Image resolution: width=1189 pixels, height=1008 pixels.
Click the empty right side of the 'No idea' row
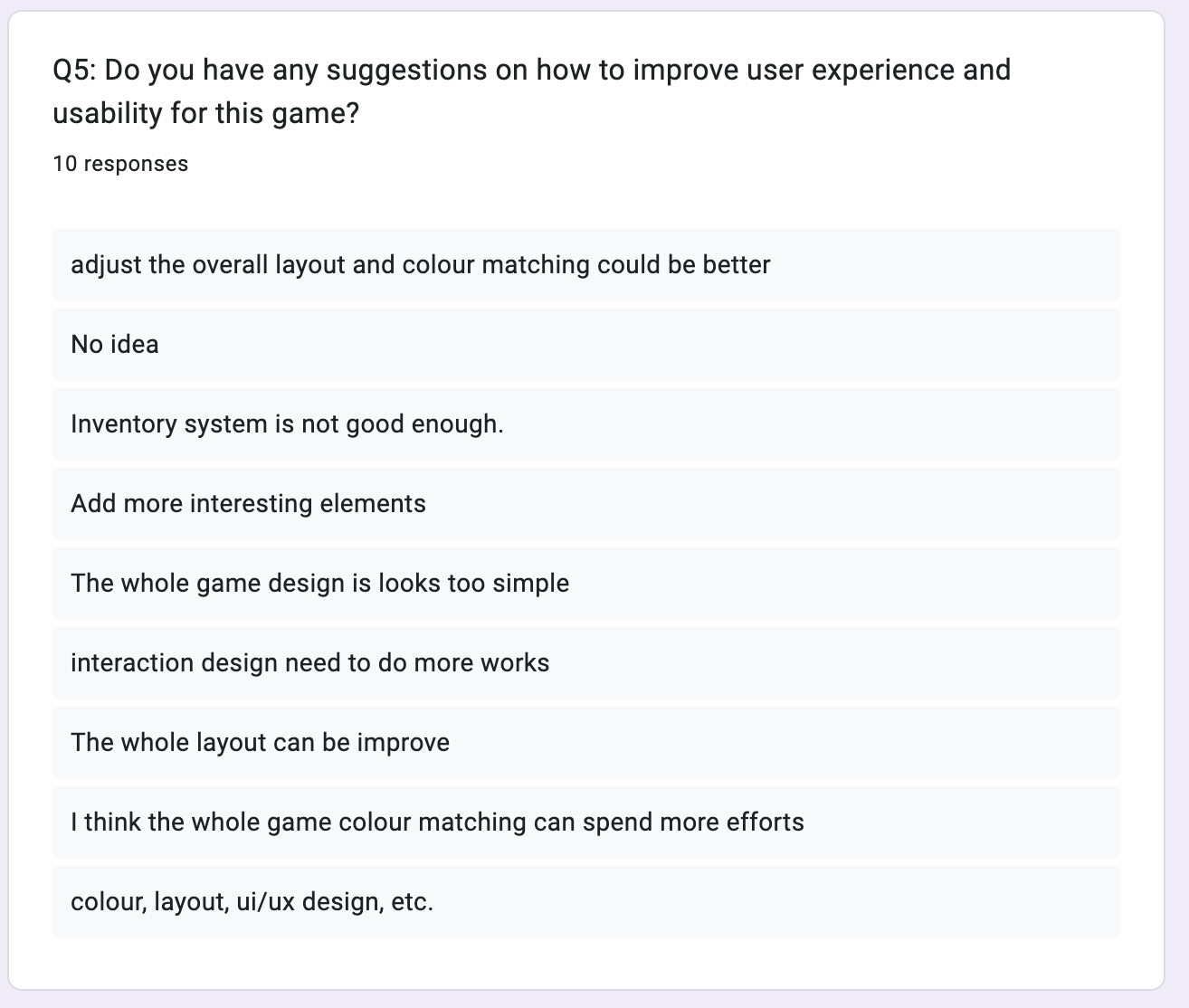pyautogui.click(x=633, y=345)
